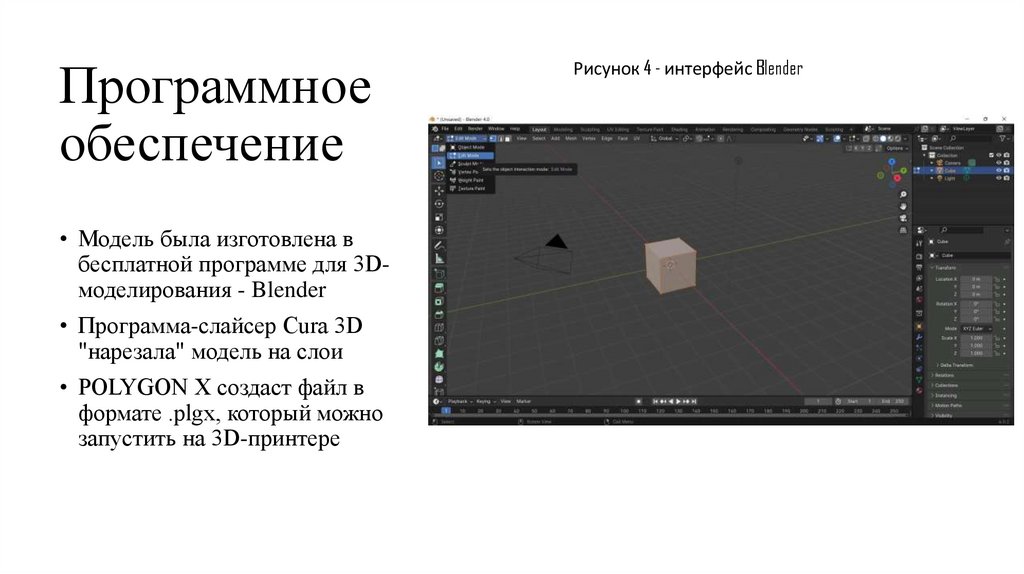Switch perspective/orthographic using the grid icon
The image size is (1024, 574).
(903, 230)
